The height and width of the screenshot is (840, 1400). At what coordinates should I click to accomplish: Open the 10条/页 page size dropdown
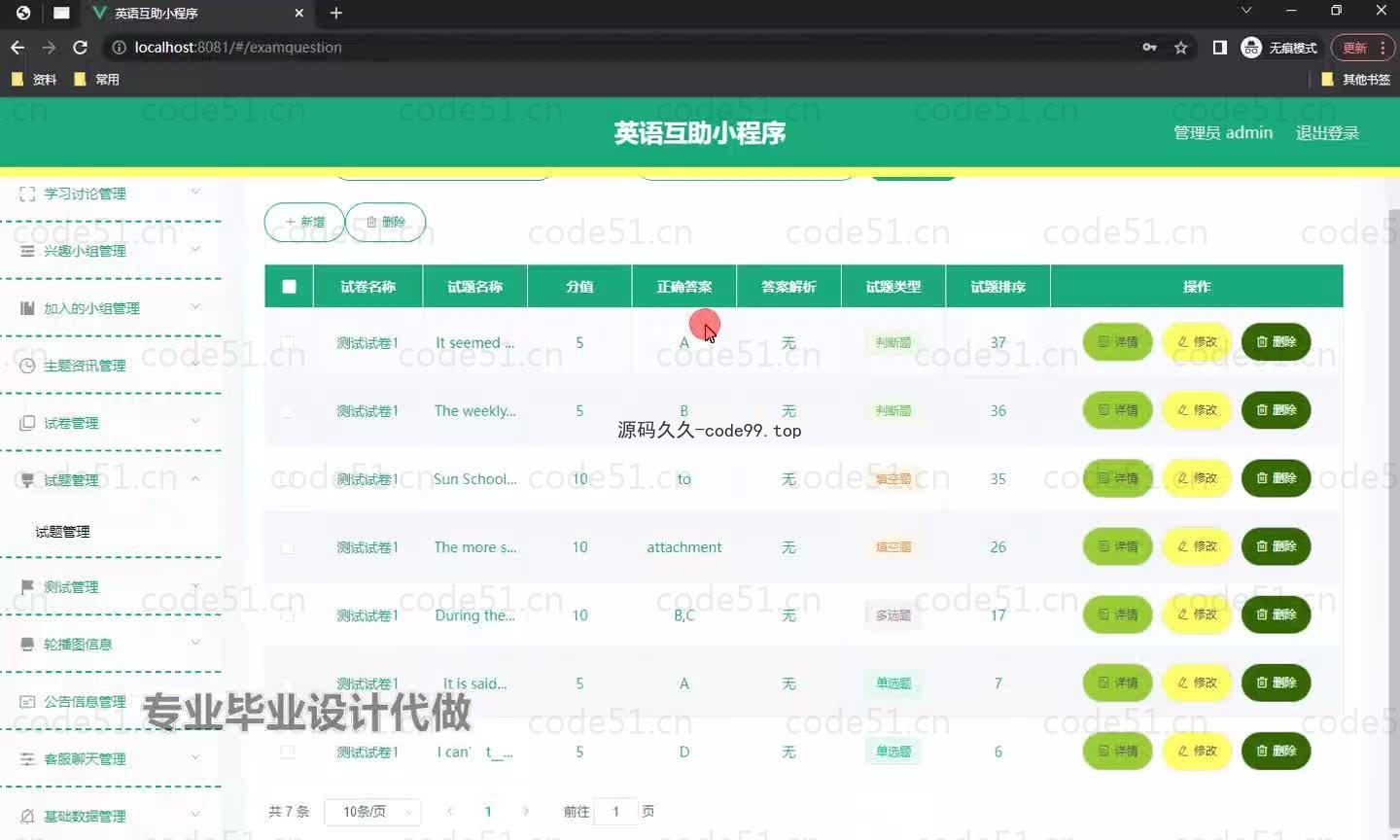pyautogui.click(x=372, y=811)
